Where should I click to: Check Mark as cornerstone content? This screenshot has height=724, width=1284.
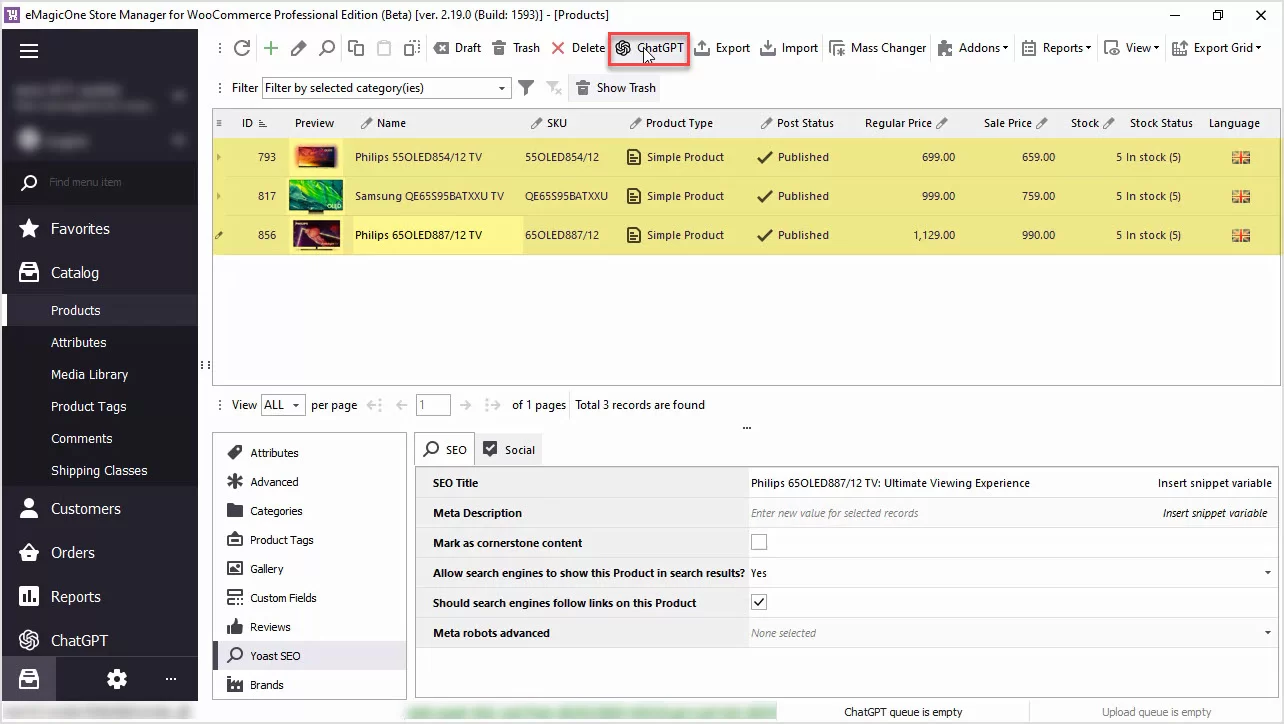coord(759,543)
